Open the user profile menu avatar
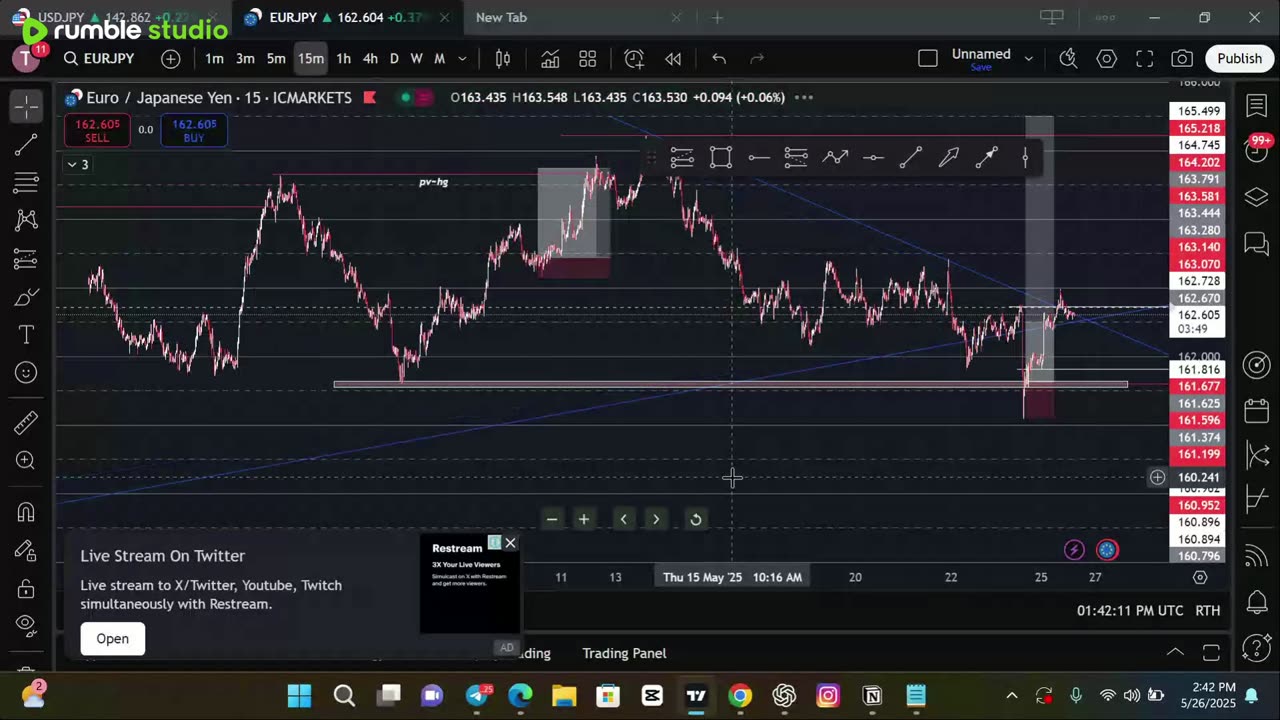 pyautogui.click(x=26, y=59)
